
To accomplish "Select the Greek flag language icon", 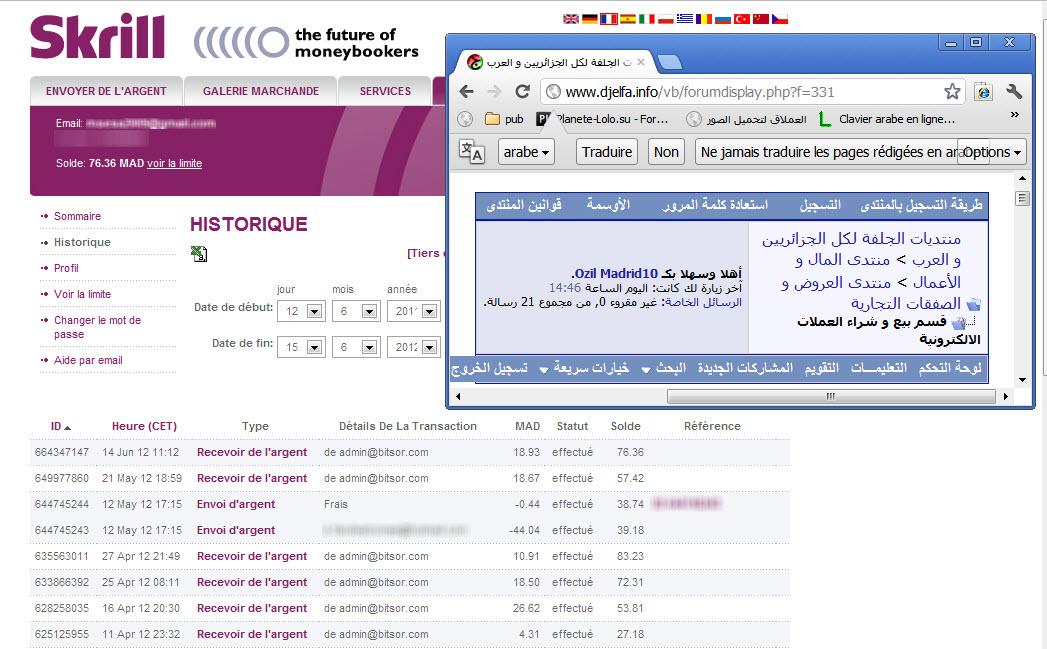I will [685, 19].
